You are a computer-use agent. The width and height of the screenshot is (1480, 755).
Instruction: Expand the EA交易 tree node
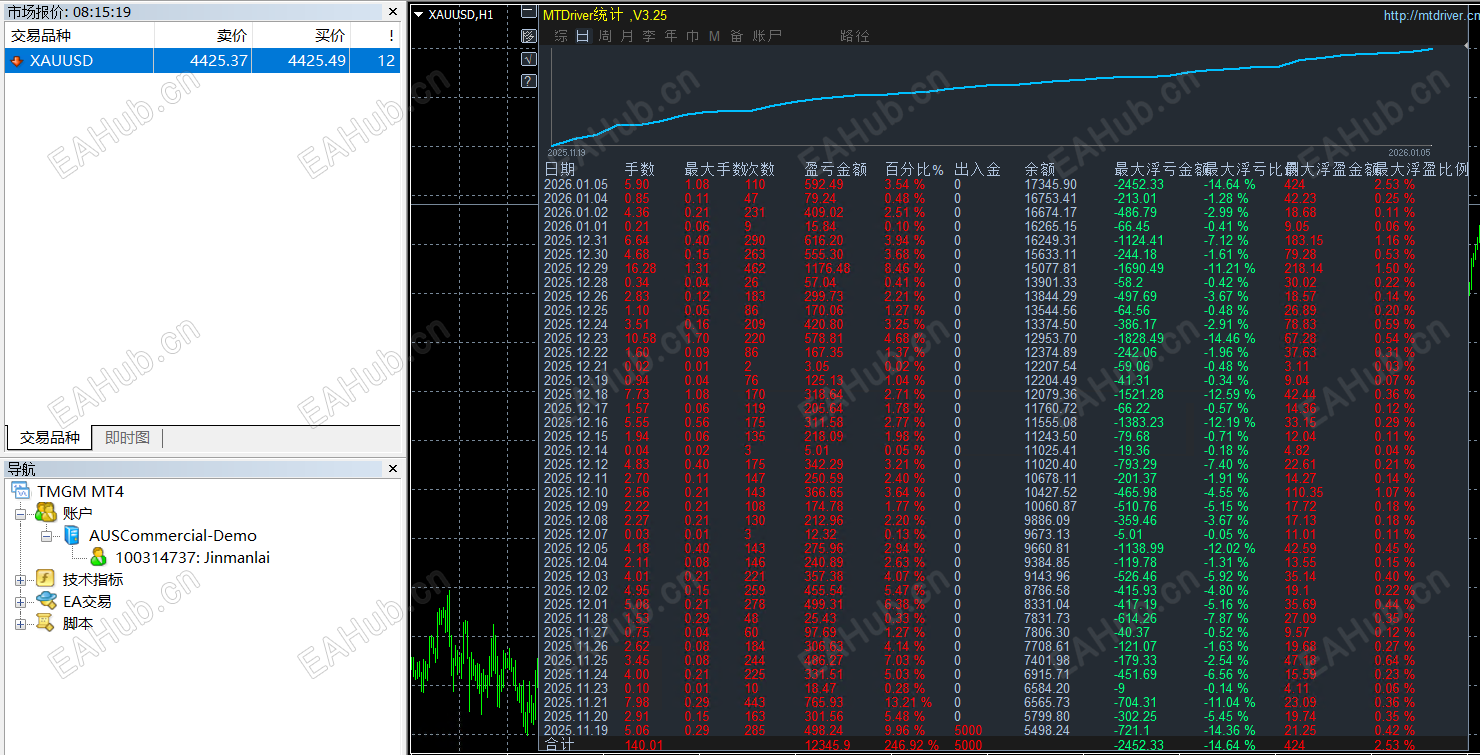(x=21, y=601)
